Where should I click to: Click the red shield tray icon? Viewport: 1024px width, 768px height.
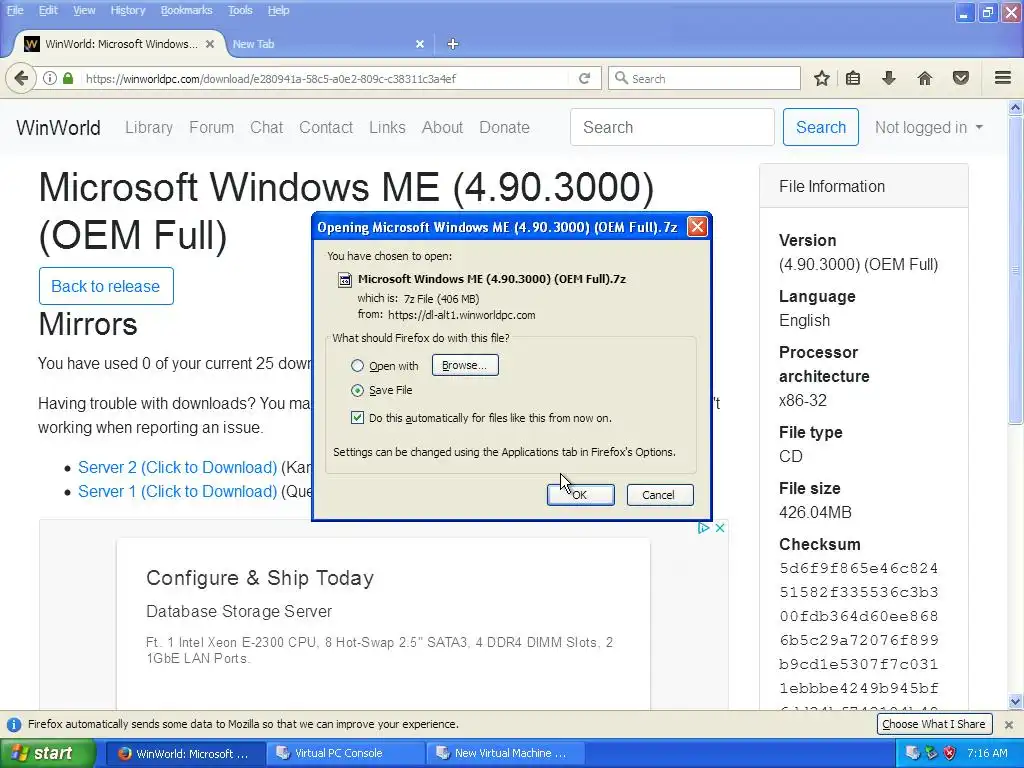pos(949,753)
